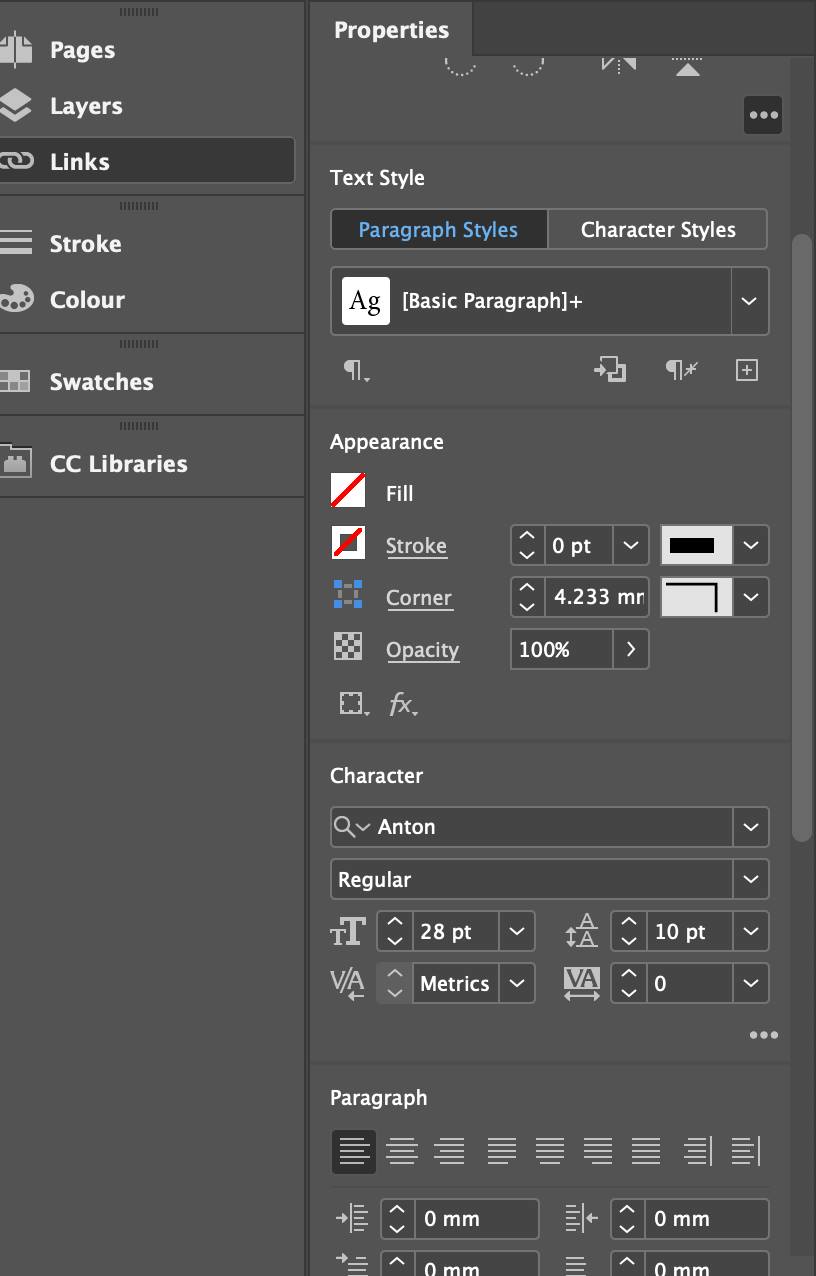Open the Anton font family dropdown

(750, 827)
